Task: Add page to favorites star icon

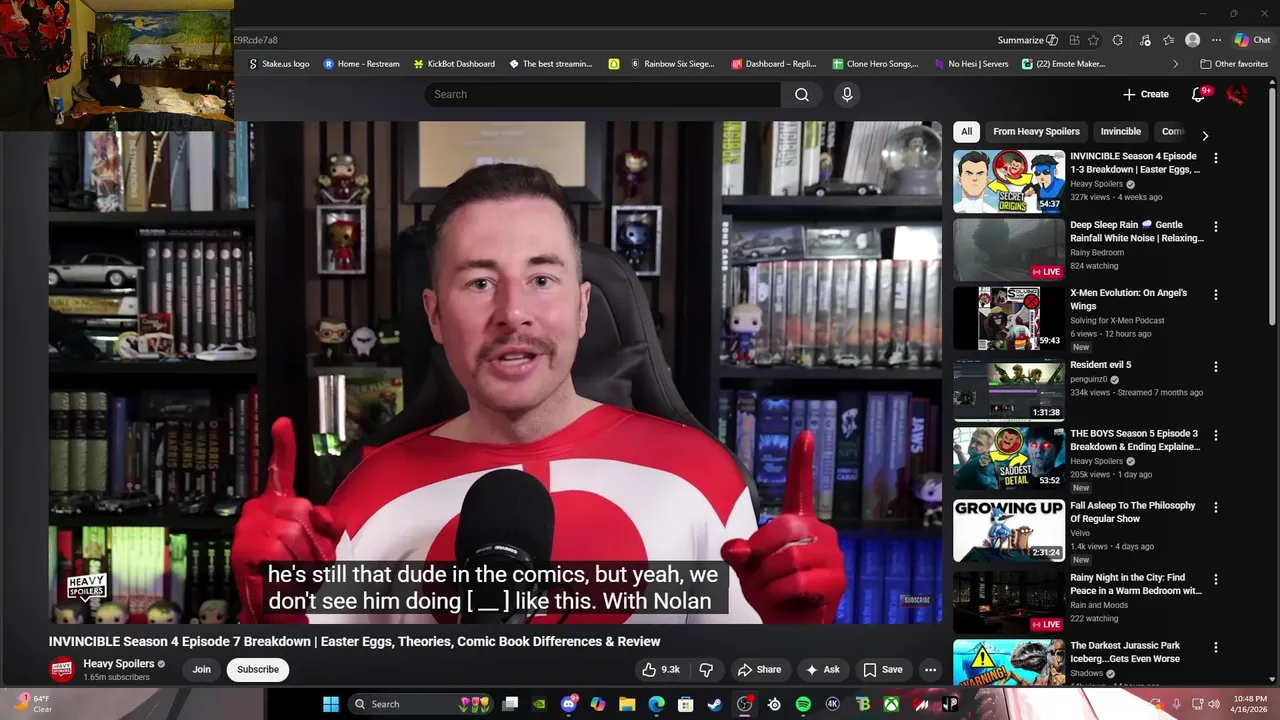Action: [x=1093, y=40]
